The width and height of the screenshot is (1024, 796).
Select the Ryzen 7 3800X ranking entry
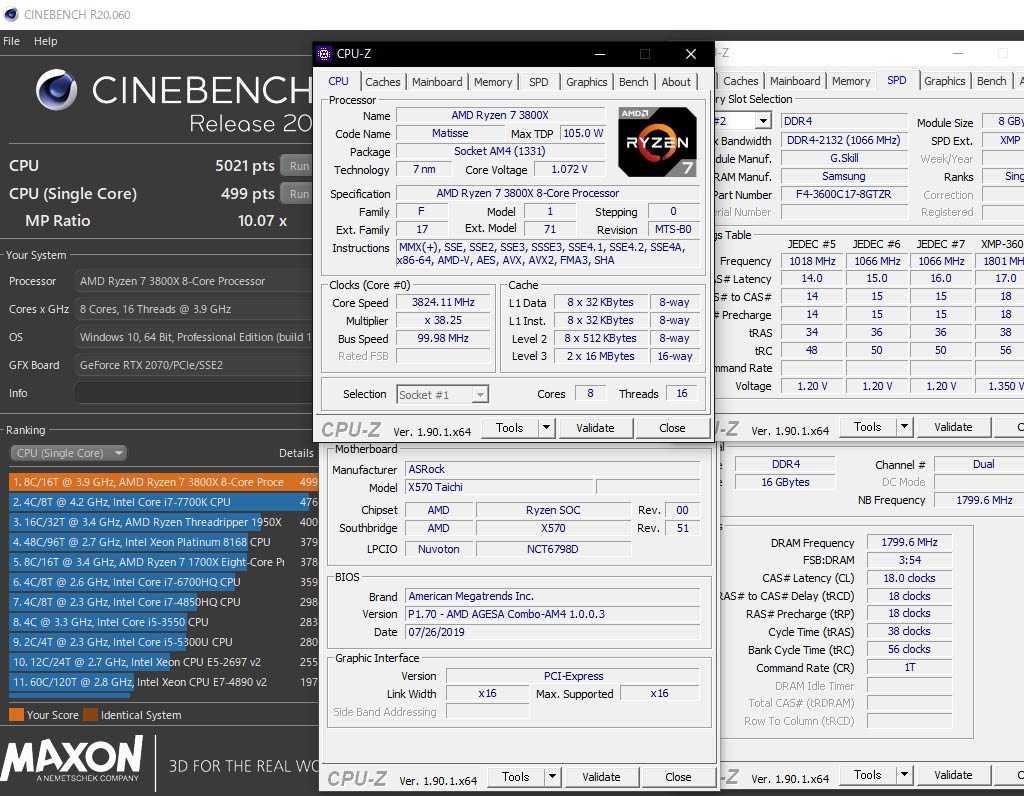click(150, 482)
